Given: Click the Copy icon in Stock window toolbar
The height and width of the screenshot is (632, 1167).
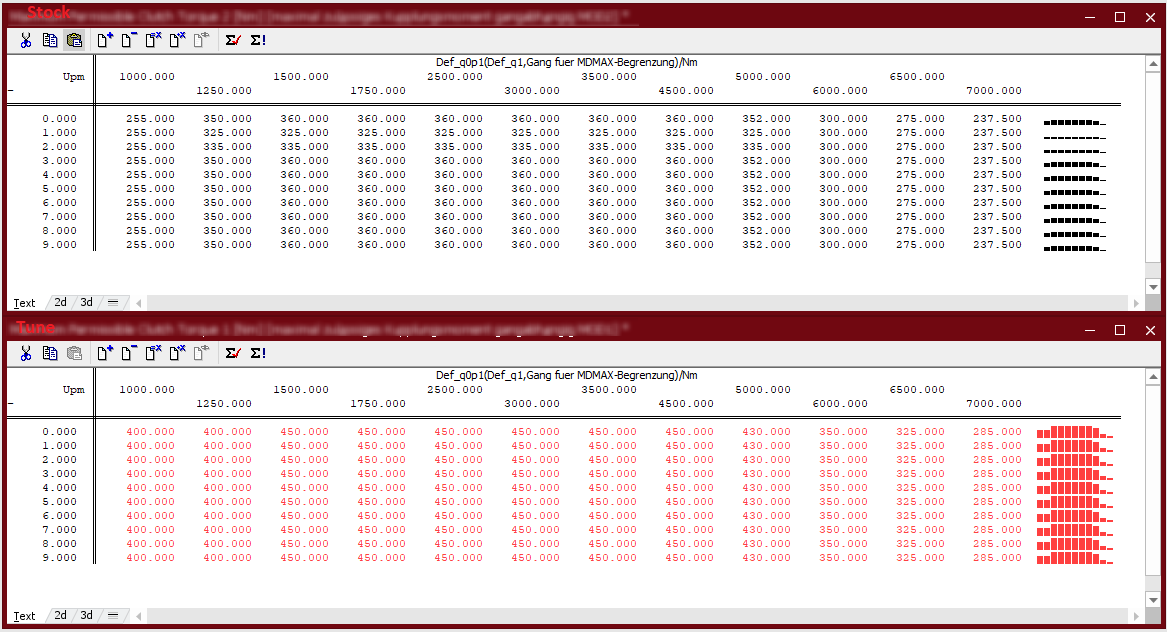Looking at the screenshot, I should 50,40.
